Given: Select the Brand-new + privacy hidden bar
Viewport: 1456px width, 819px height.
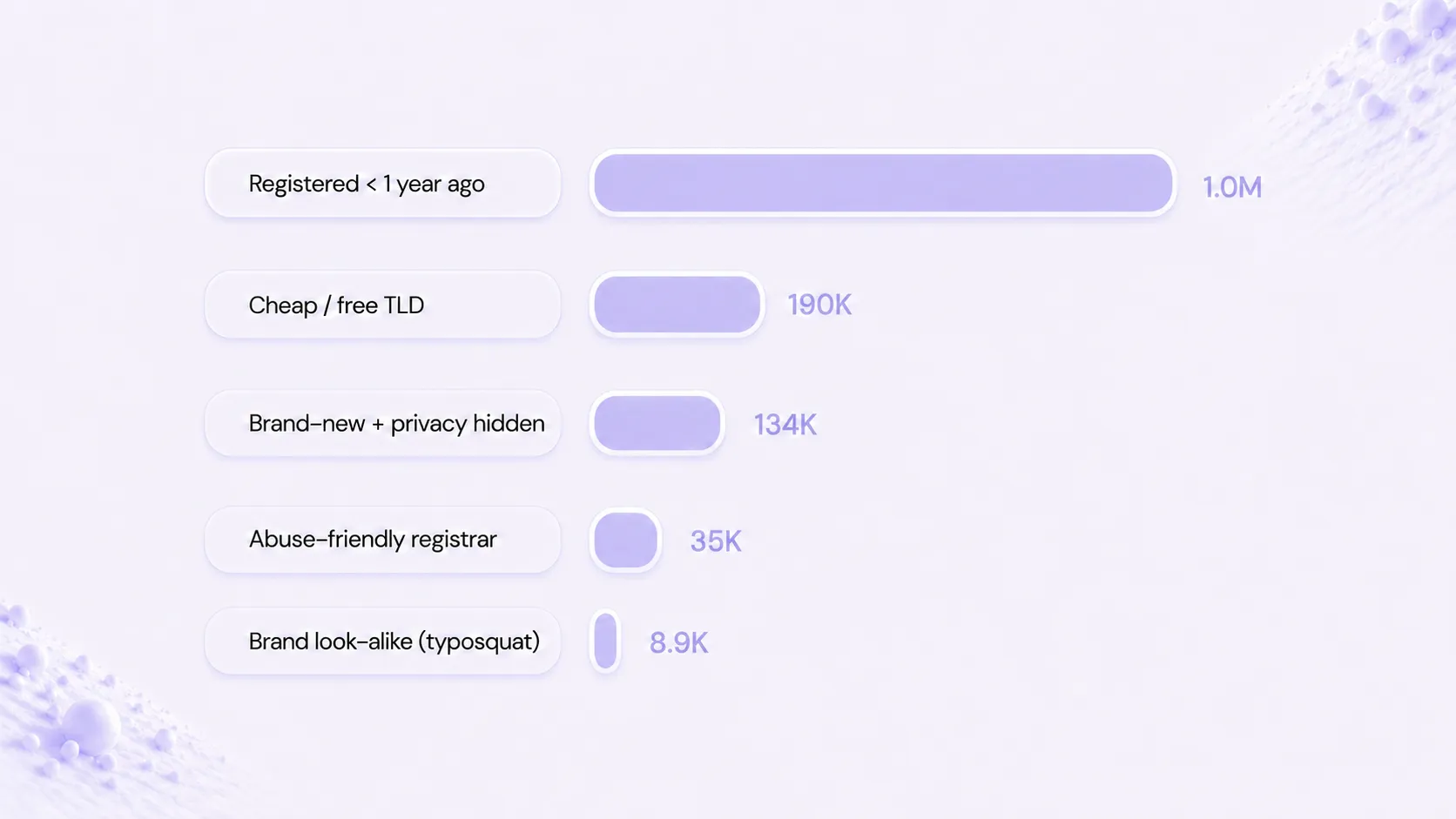Looking at the screenshot, I should click(657, 423).
